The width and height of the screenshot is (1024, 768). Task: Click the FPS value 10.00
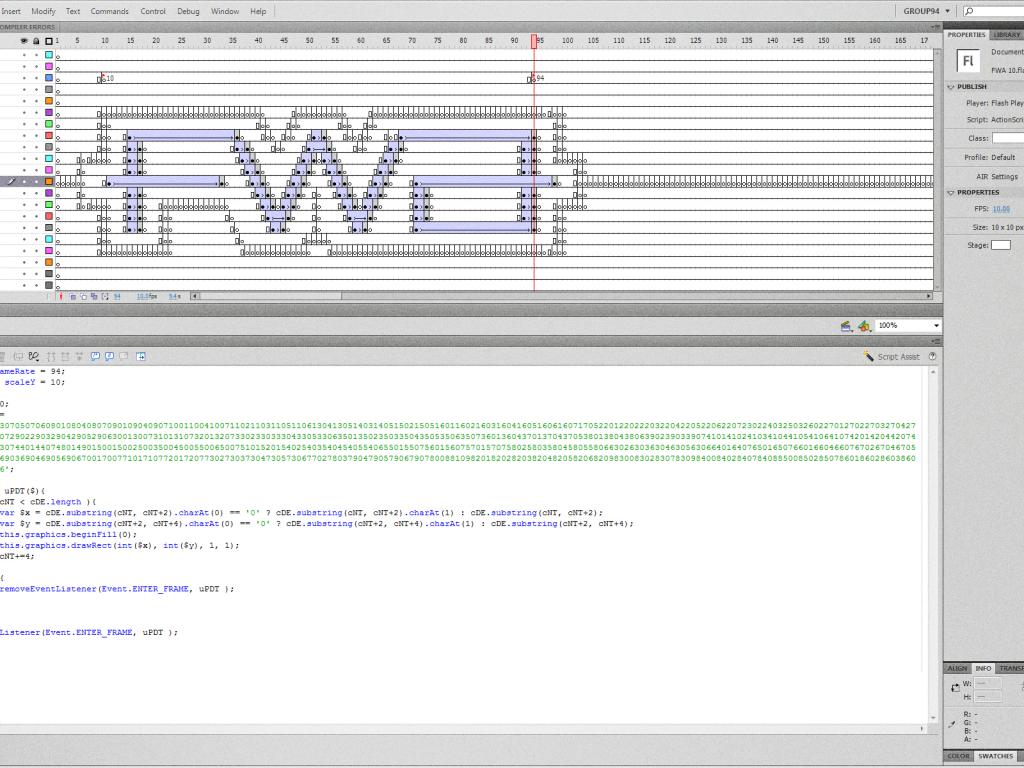click(1001, 209)
